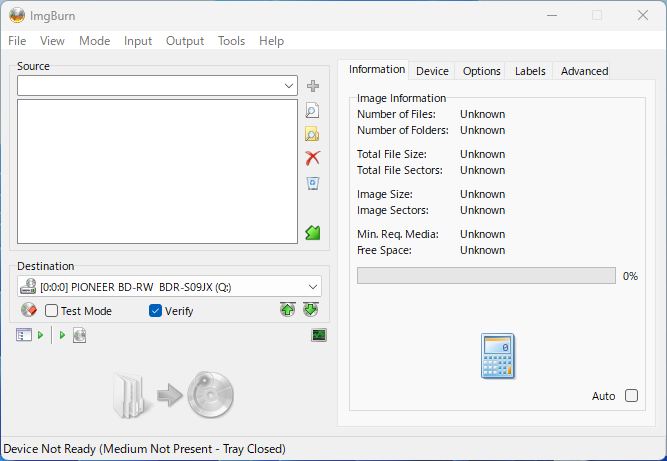The width and height of the screenshot is (667, 461).
Task: Switch to the Information tab
Action: pyautogui.click(x=376, y=69)
